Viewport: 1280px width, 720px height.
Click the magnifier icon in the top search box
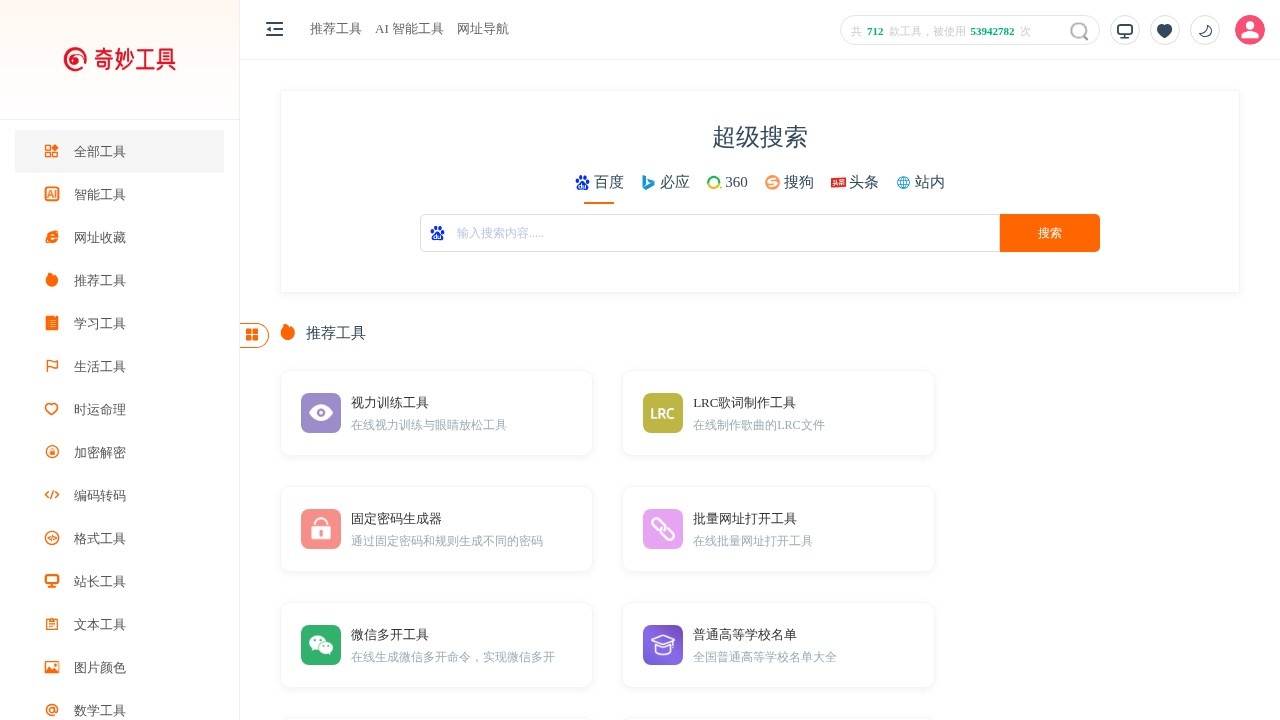(x=1079, y=31)
